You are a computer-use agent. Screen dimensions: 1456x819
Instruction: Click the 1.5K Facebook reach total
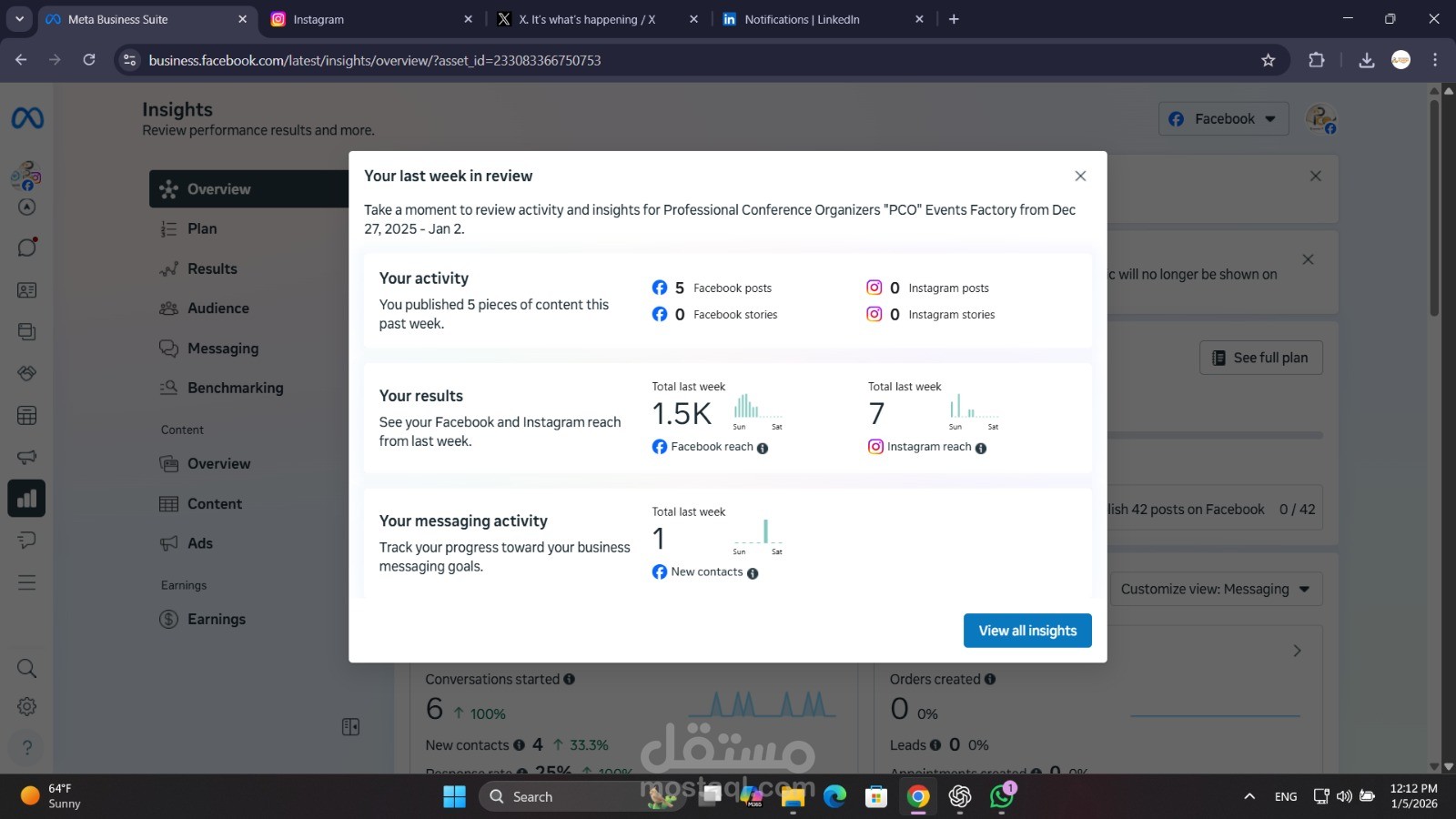click(x=682, y=414)
